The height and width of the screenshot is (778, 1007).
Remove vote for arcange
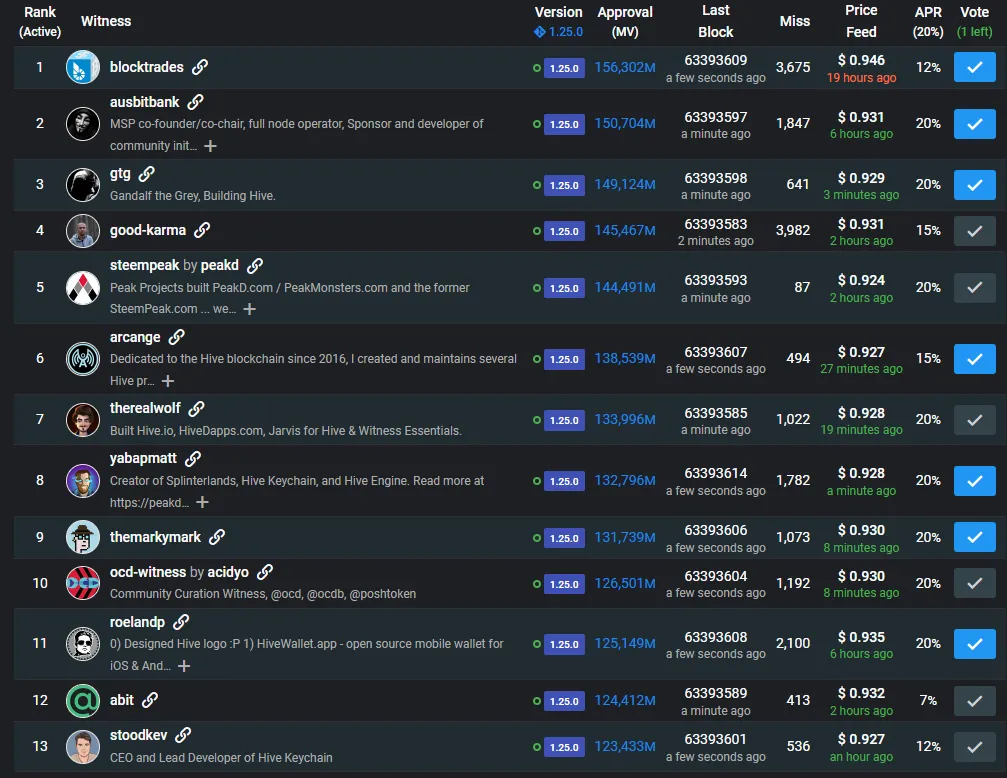974,359
